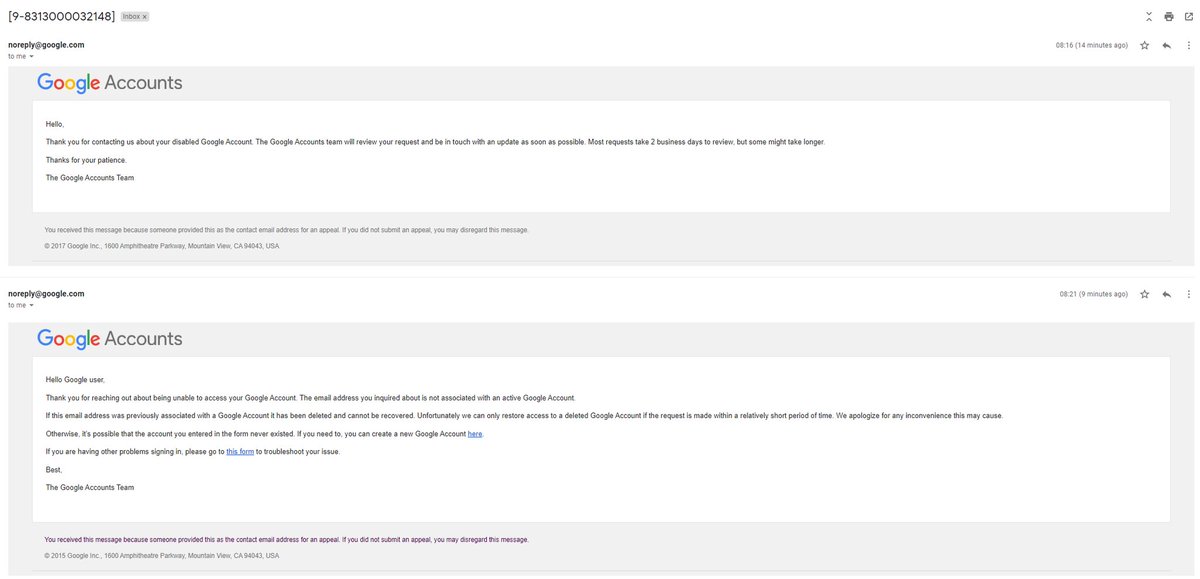1200x579 pixels.
Task: Follow the 'this form' troubleshooting link
Action: click(x=240, y=452)
